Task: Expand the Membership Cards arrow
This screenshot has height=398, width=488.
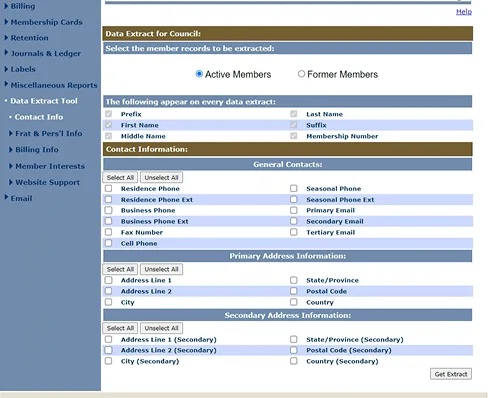Action: (x=6, y=22)
